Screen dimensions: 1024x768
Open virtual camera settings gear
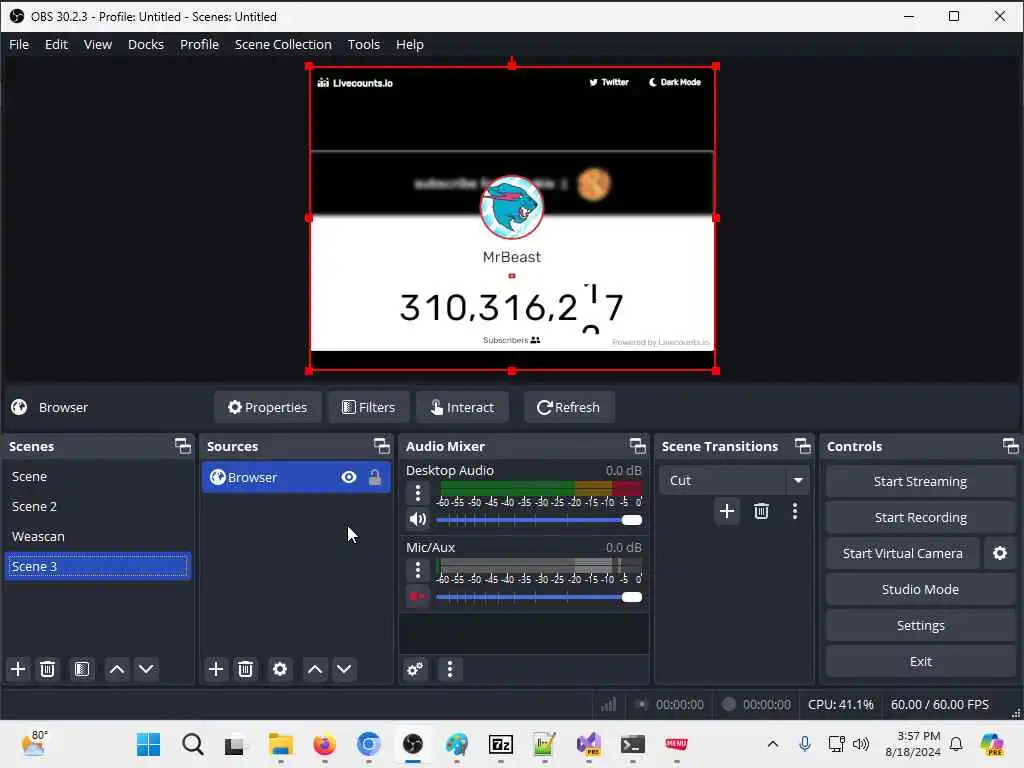coord(1000,553)
